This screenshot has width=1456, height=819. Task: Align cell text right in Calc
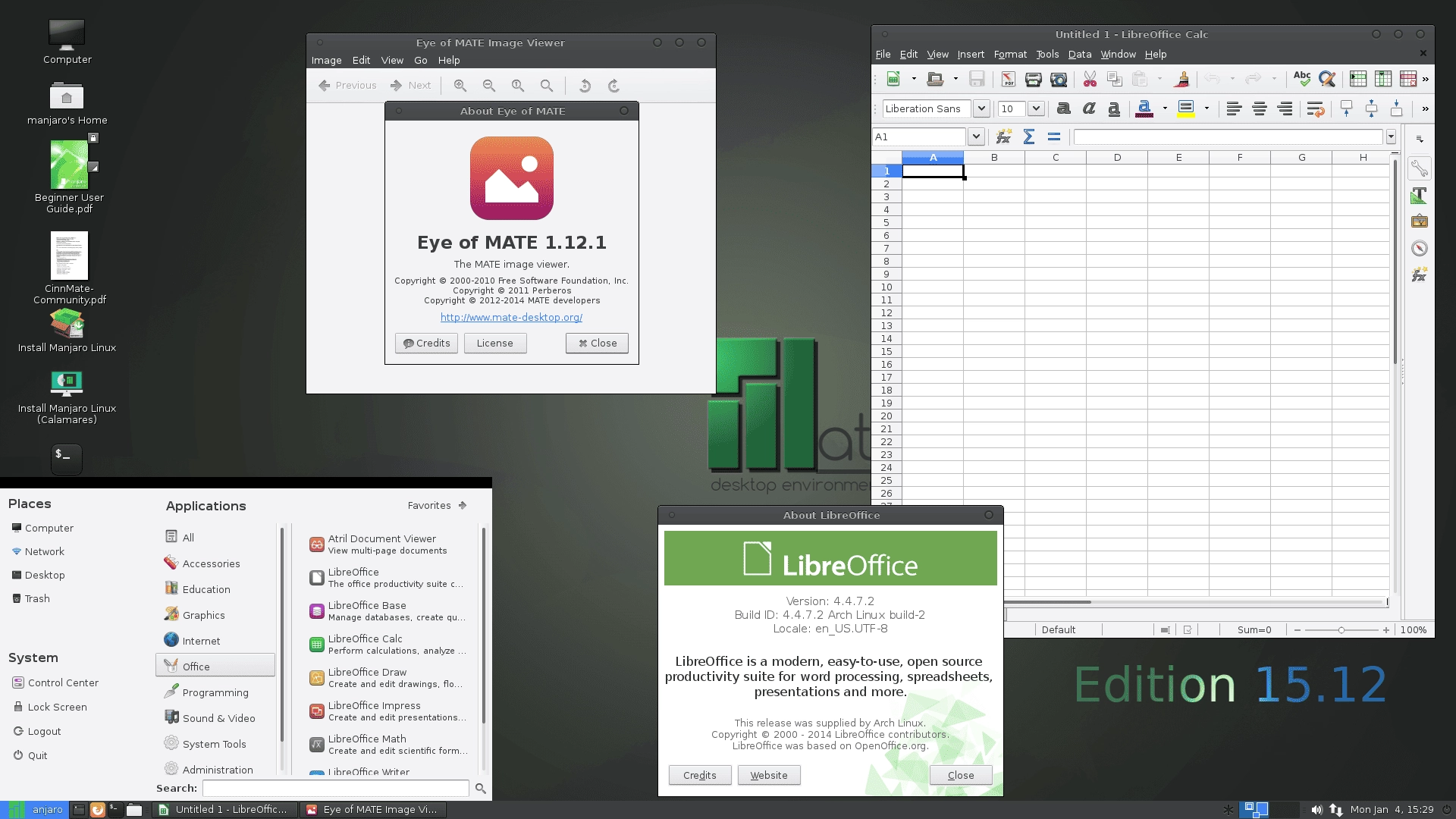[x=1285, y=109]
